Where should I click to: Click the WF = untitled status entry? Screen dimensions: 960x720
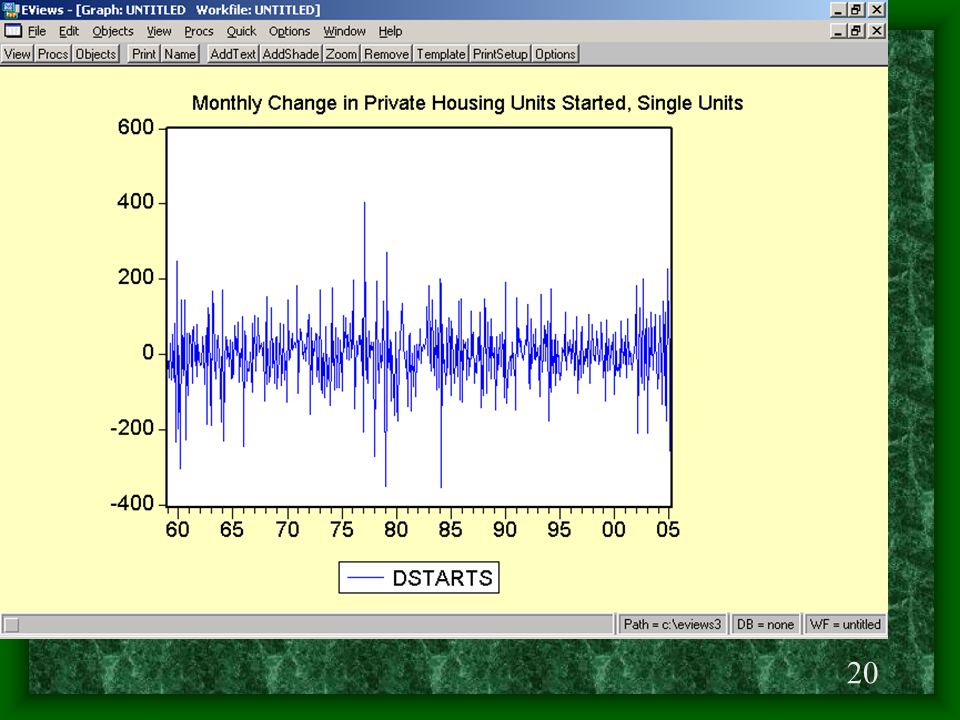pos(845,624)
